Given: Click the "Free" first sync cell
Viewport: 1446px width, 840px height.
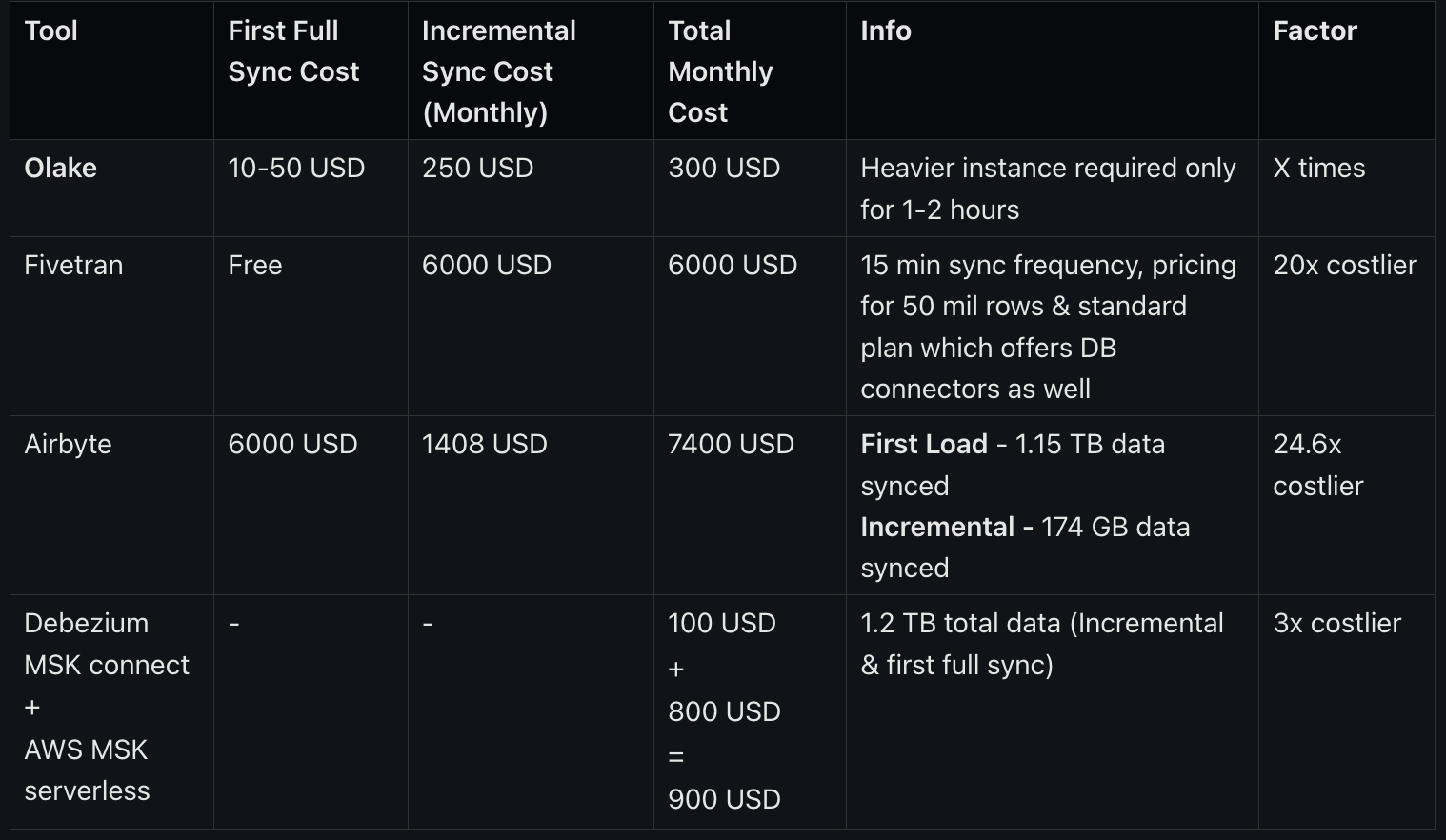Looking at the screenshot, I should [x=255, y=266].
